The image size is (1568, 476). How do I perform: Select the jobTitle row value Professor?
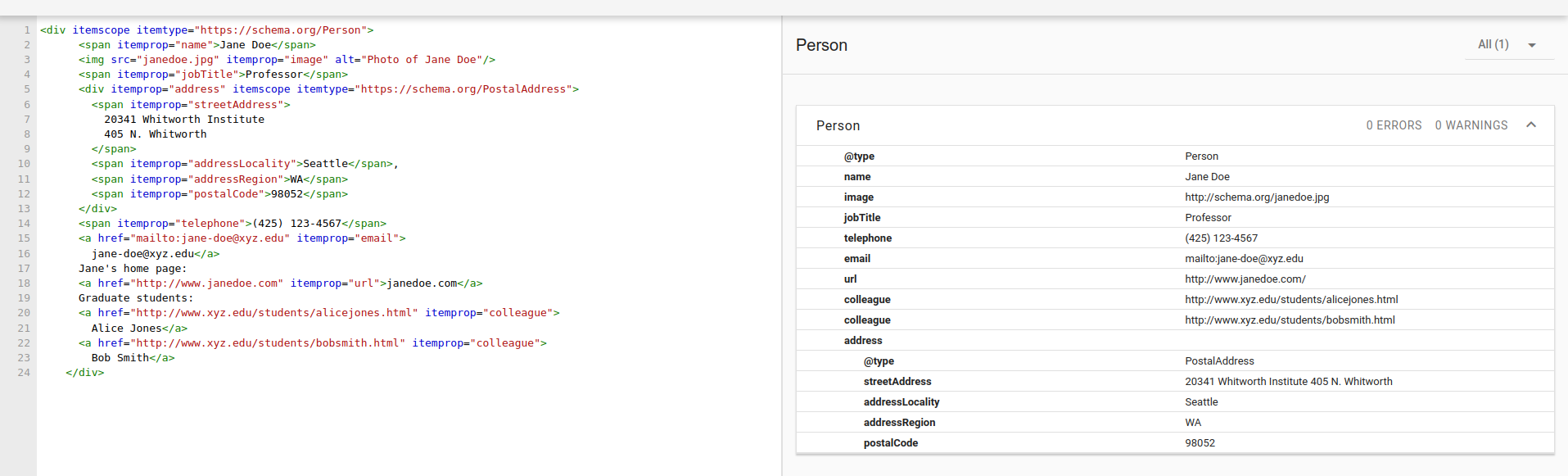pyautogui.click(x=1208, y=218)
